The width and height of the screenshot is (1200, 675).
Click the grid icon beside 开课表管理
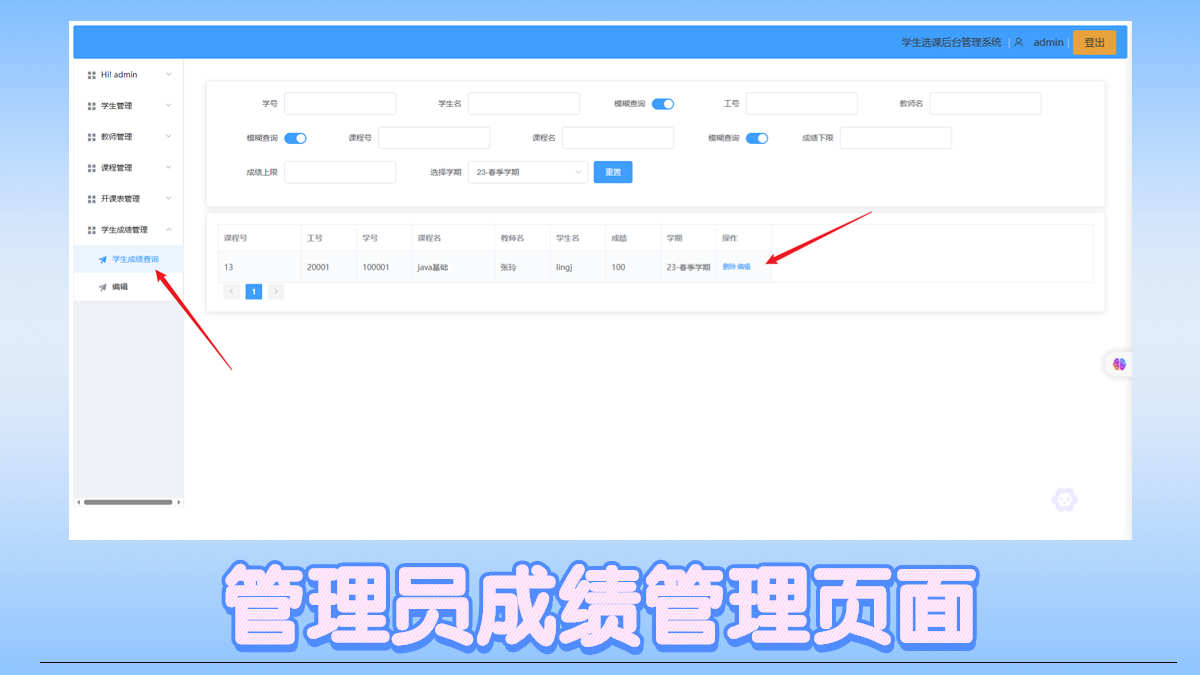point(91,199)
